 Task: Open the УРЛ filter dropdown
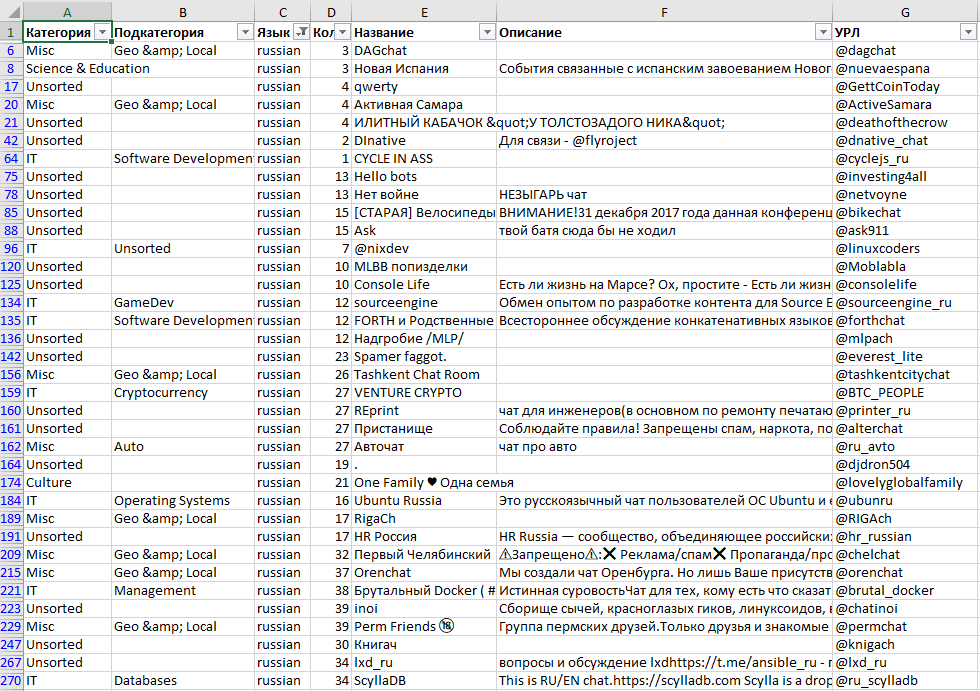point(967,32)
